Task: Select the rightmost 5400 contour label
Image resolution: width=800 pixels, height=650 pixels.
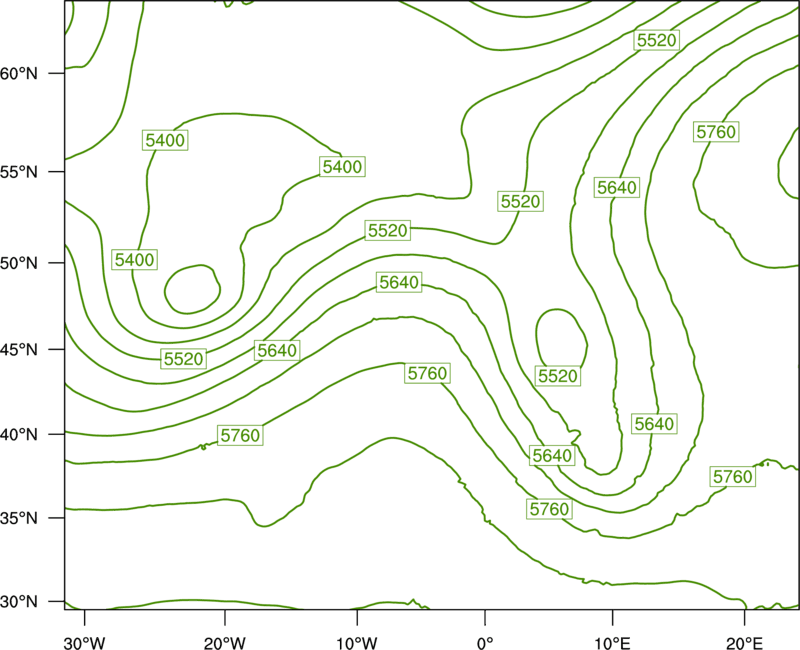Action: pyautogui.click(x=342, y=167)
